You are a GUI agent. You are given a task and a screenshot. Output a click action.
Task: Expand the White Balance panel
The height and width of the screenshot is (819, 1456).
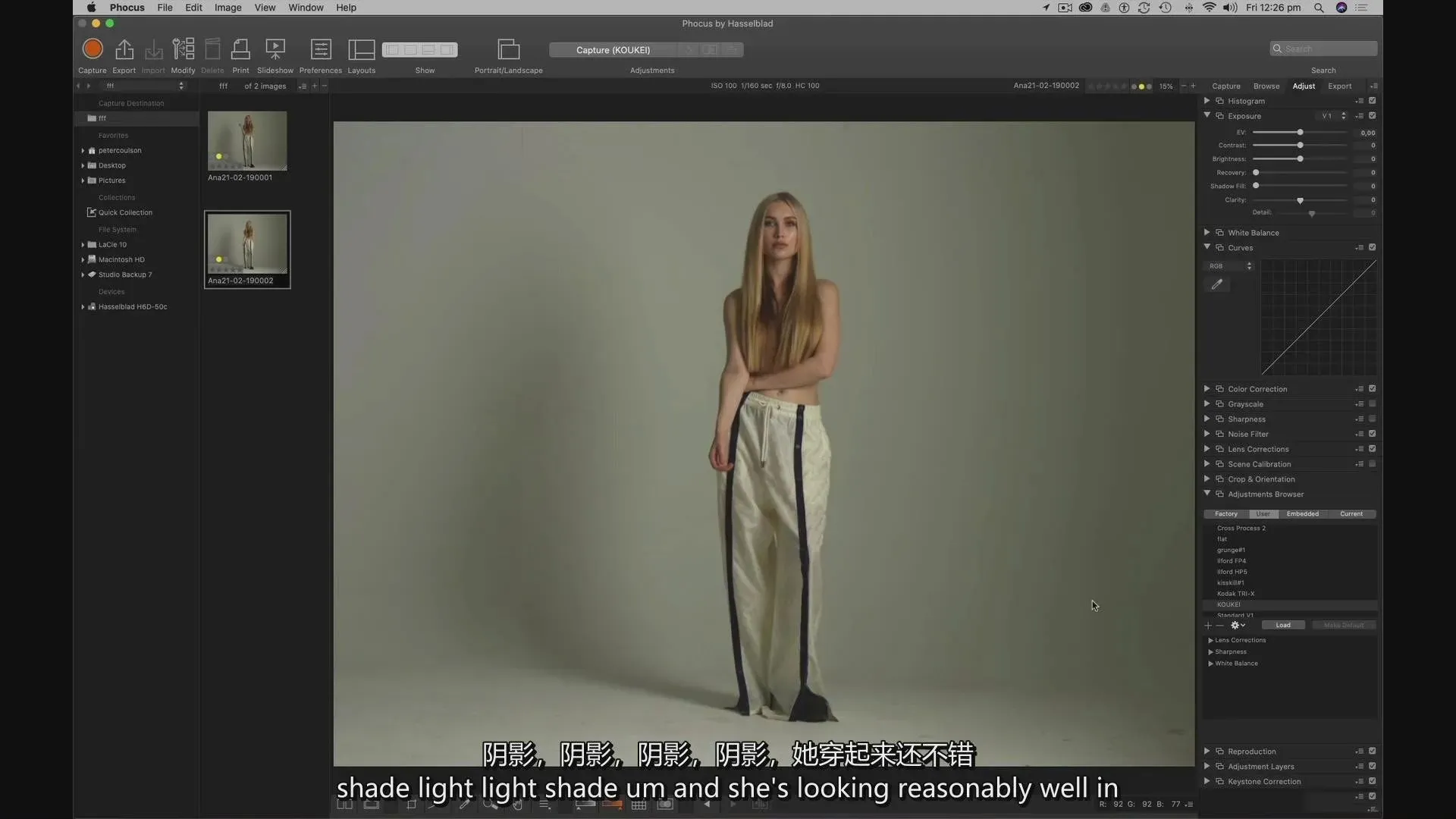coord(1207,233)
